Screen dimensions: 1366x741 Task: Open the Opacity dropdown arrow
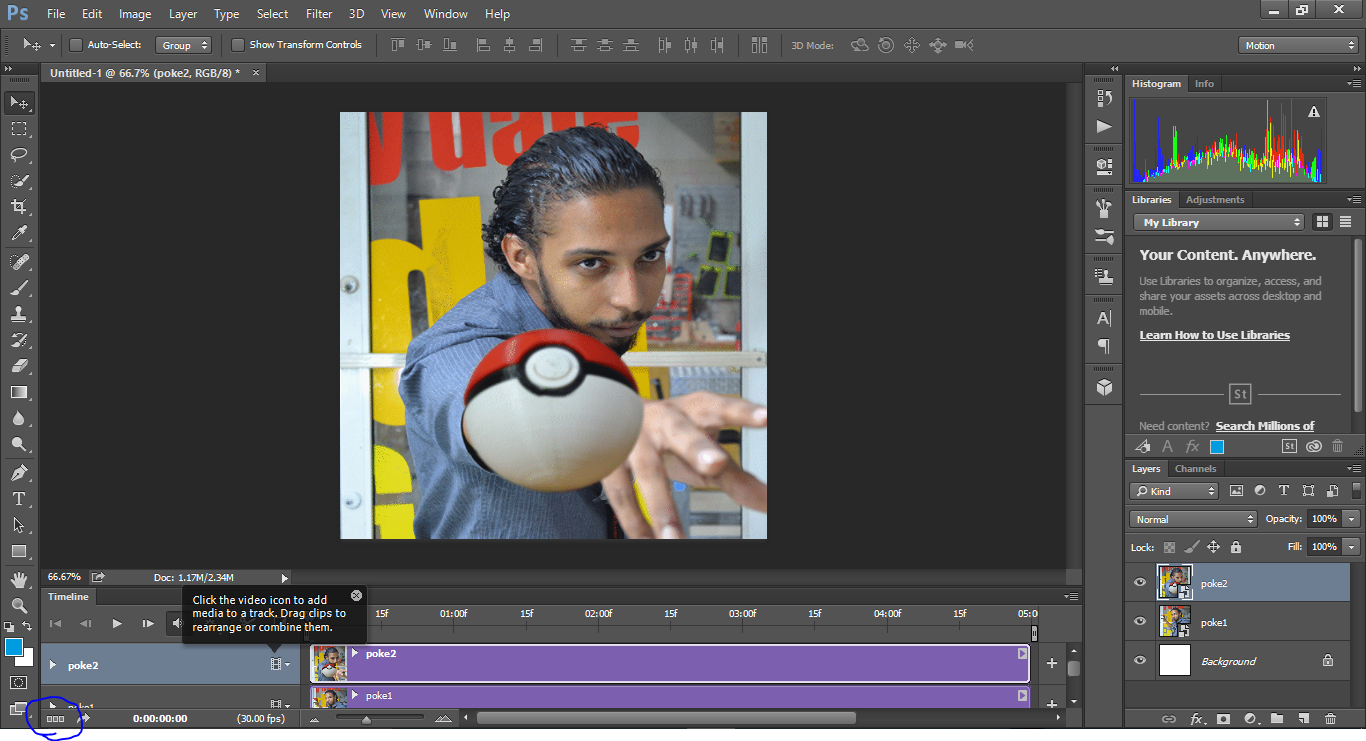coord(1352,519)
